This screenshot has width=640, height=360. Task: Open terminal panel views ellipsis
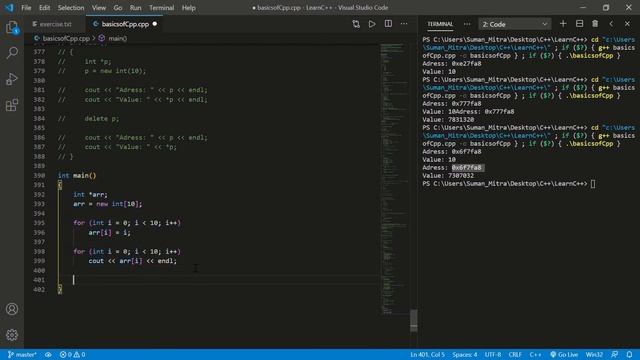467,24
